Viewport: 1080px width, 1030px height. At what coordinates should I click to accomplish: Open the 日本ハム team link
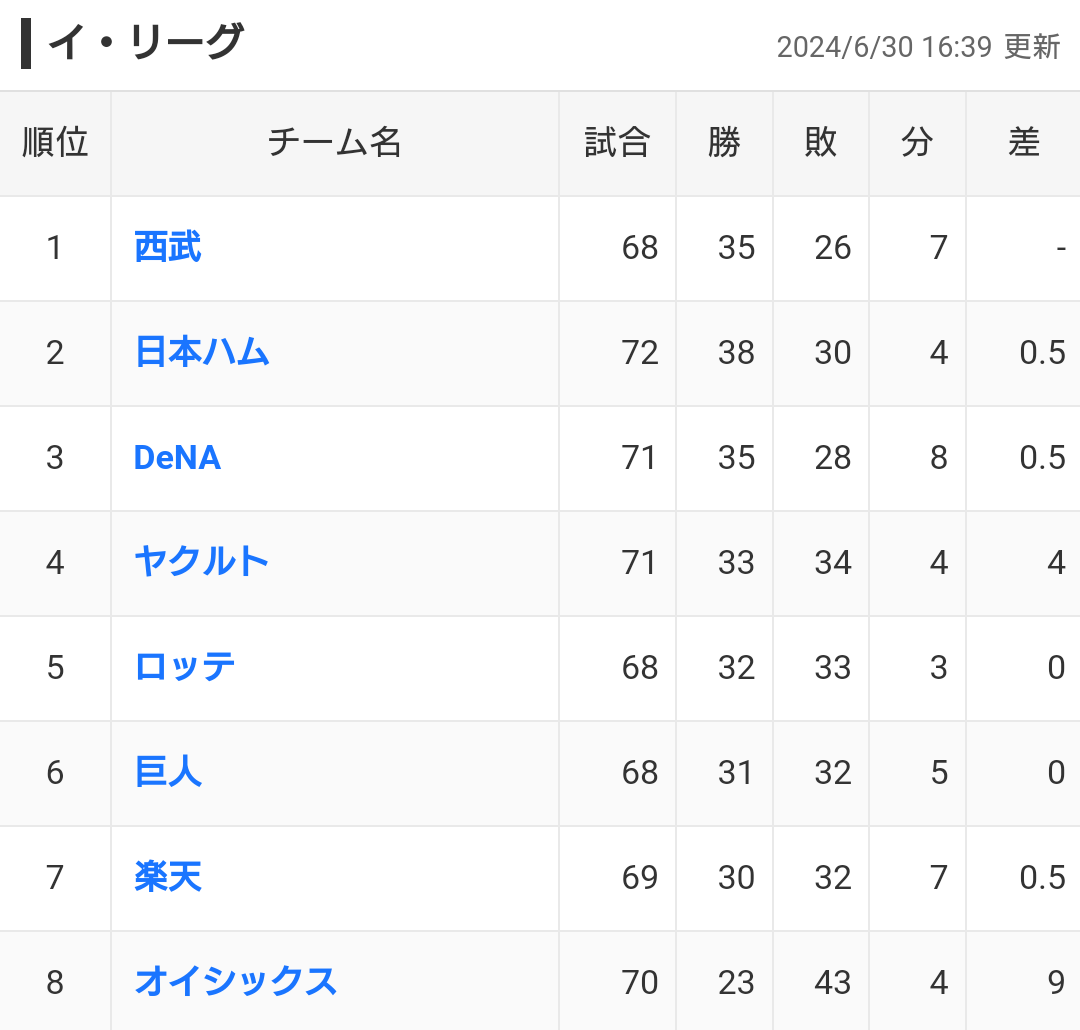pos(202,352)
